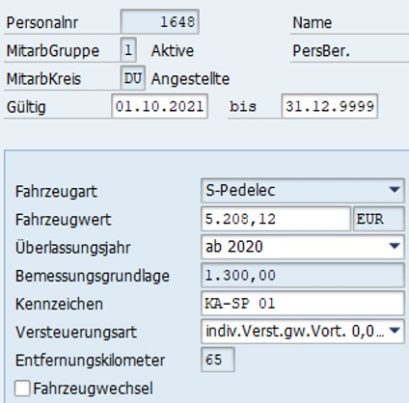Click the Fahrzeugart label
409x403 pixels.
coord(56,192)
